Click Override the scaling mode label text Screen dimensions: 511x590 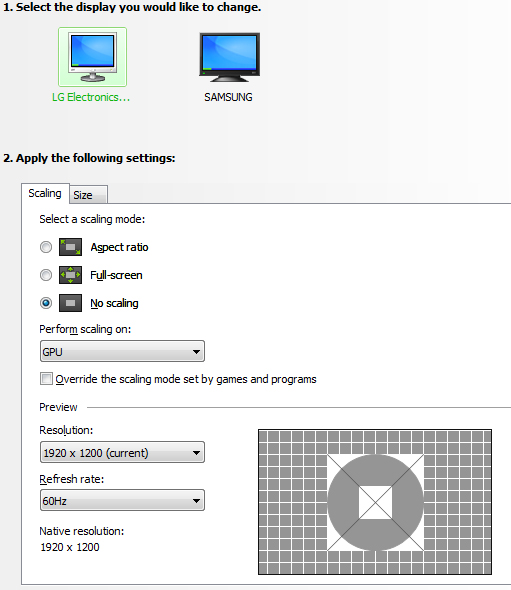pyautogui.click(x=186, y=379)
